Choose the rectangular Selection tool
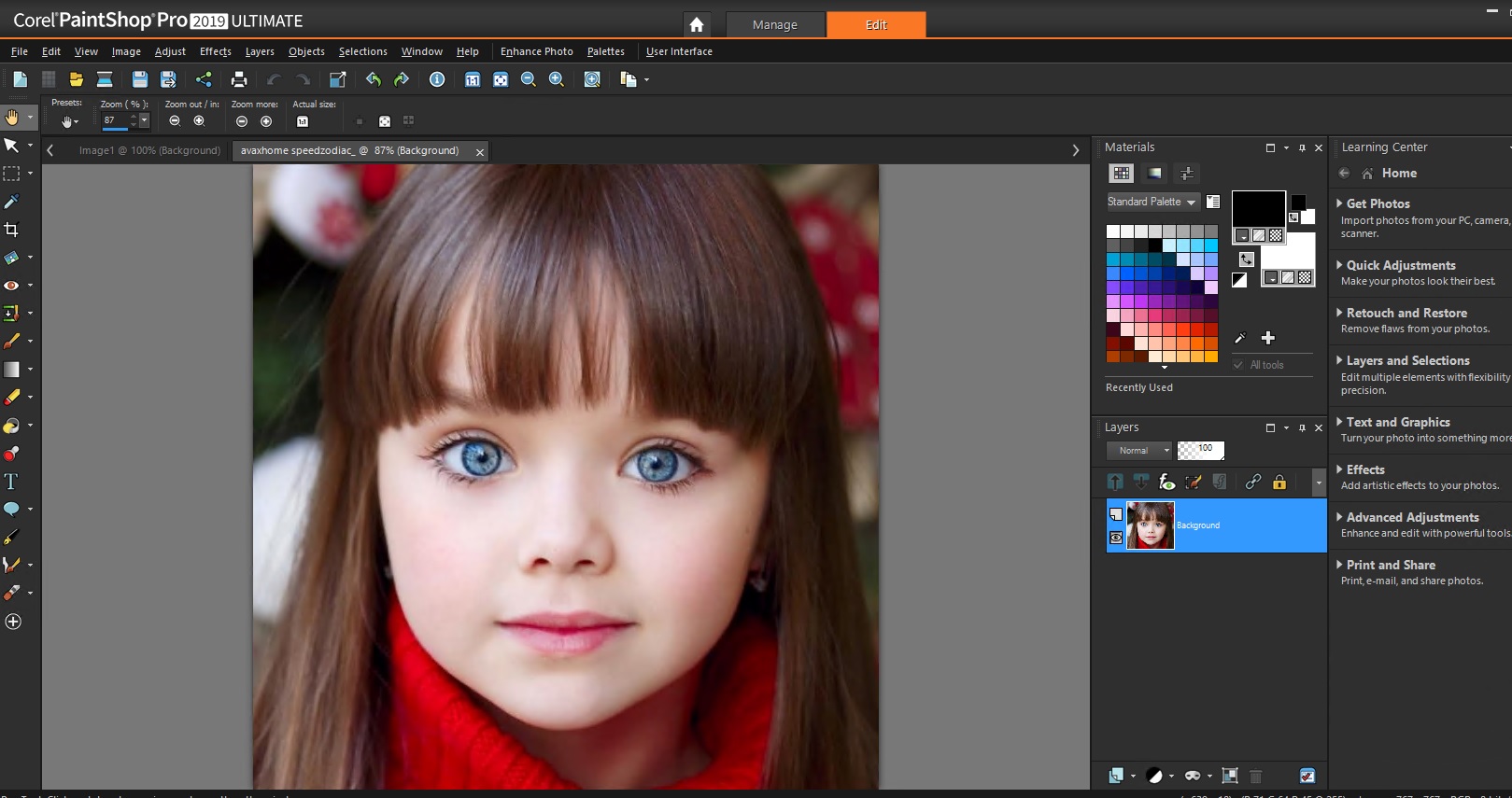Image resolution: width=1512 pixels, height=798 pixels. point(12,174)
